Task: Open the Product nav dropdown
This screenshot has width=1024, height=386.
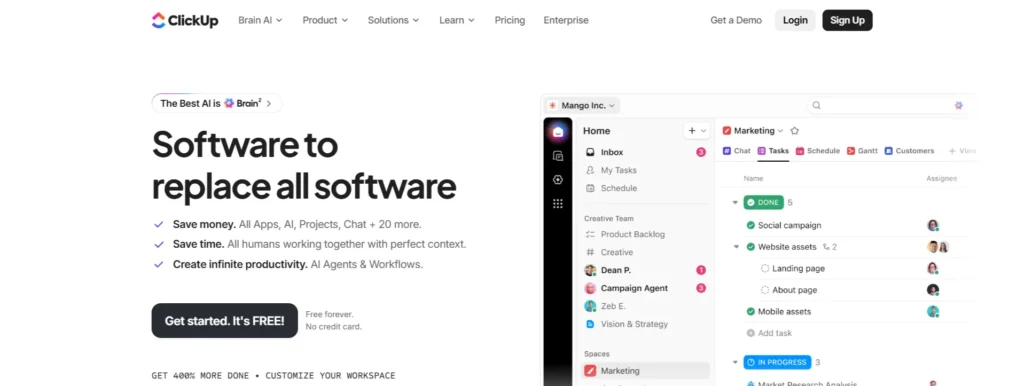Action: point(325,20)
